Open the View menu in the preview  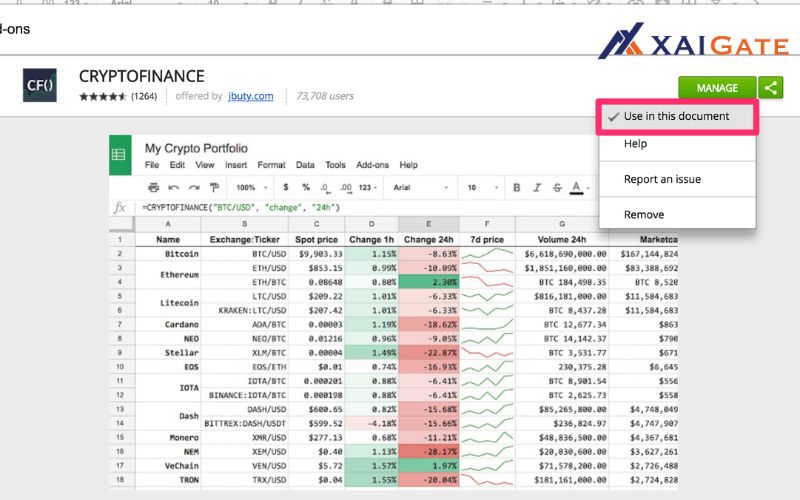point(205,165)
